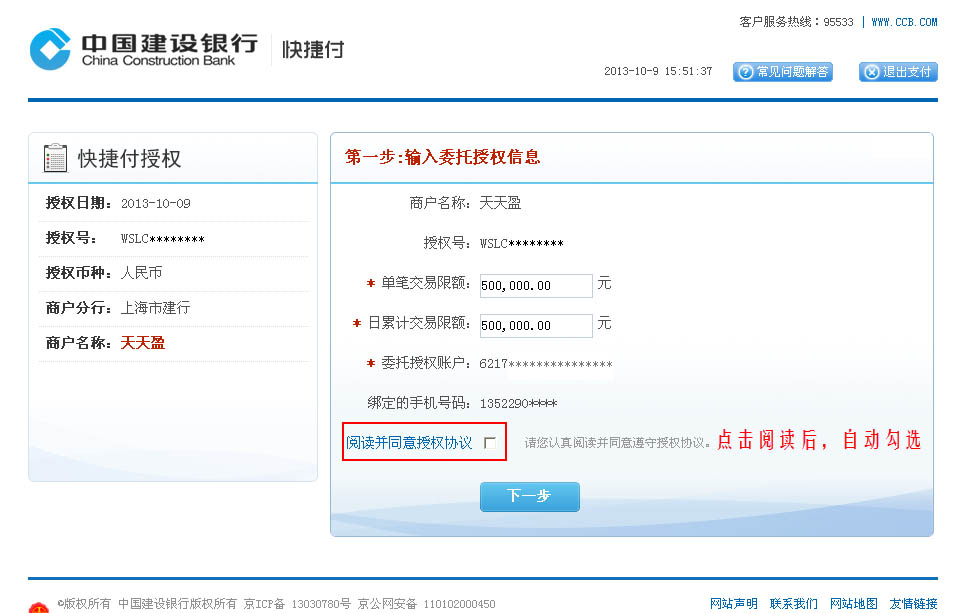This screenshot has width=966, height=613.
Task: Click the 授权日期 value 2013-10-09
Action: point(156,203)
